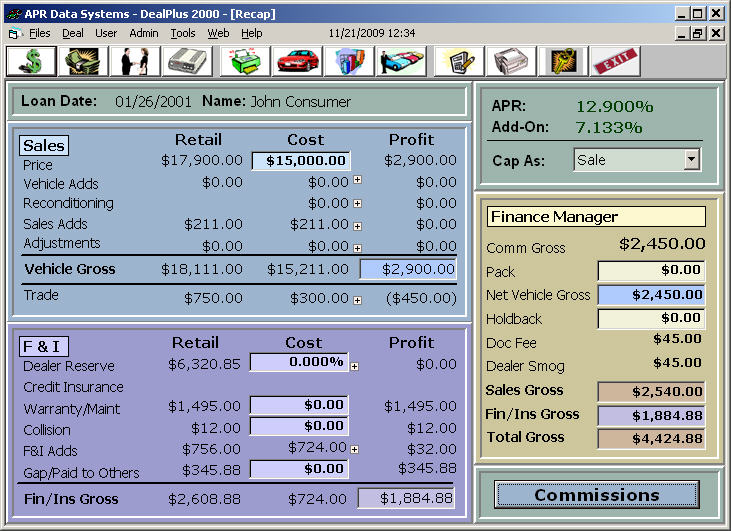Click the Commissions button
Image resolution: width=731 pixels, height=531 pixels.
pyautogui.click(x=597, y=495)
